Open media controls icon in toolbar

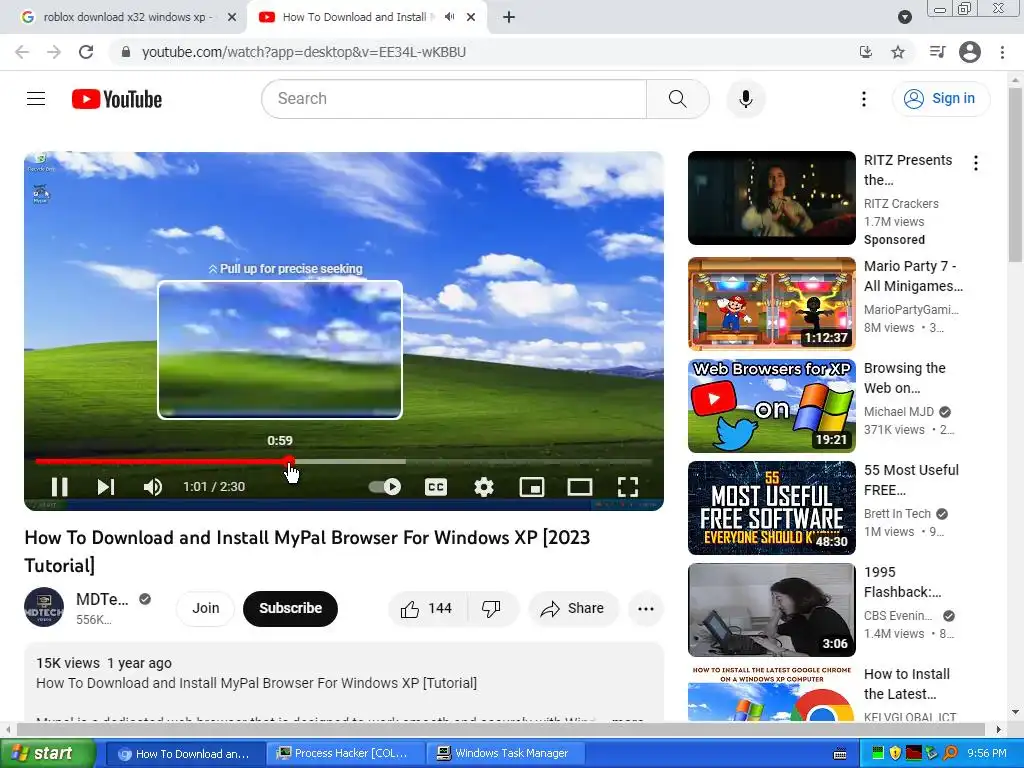click(937, 52)
